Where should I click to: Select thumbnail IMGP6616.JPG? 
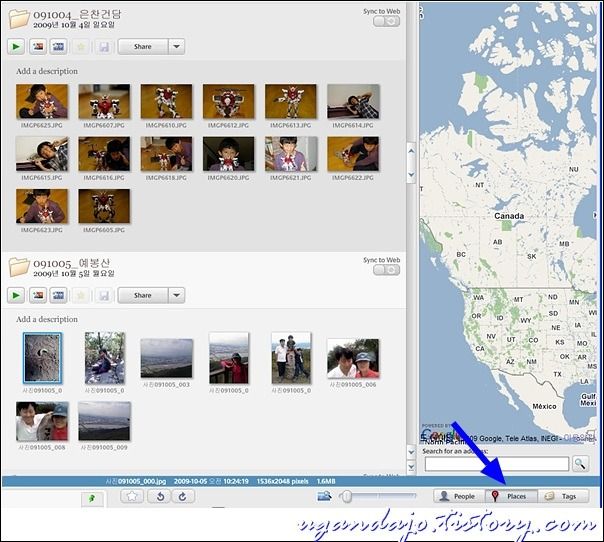(x=104, y=154)
